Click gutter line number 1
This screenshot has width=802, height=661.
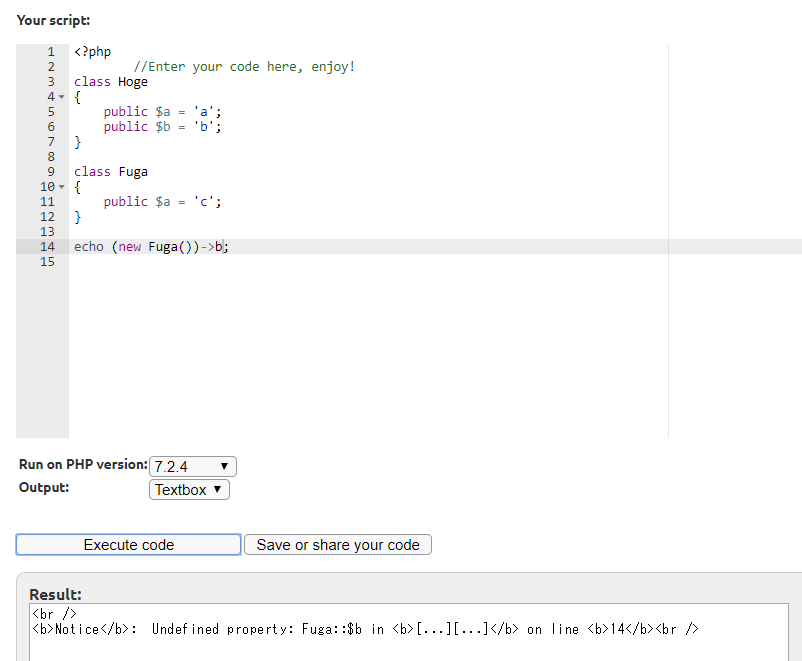(x=51, y=52)
